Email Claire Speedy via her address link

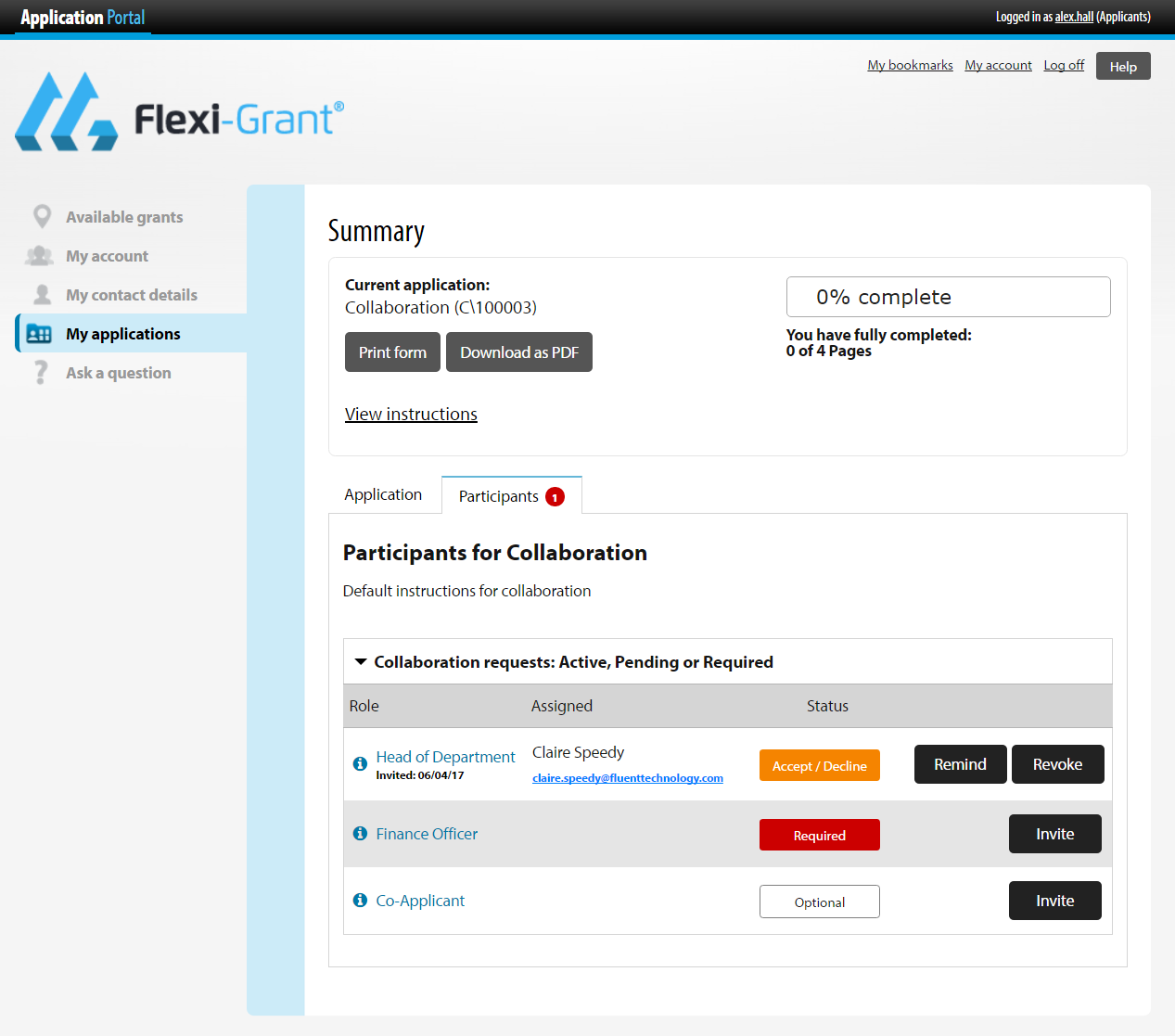point(628,777)
